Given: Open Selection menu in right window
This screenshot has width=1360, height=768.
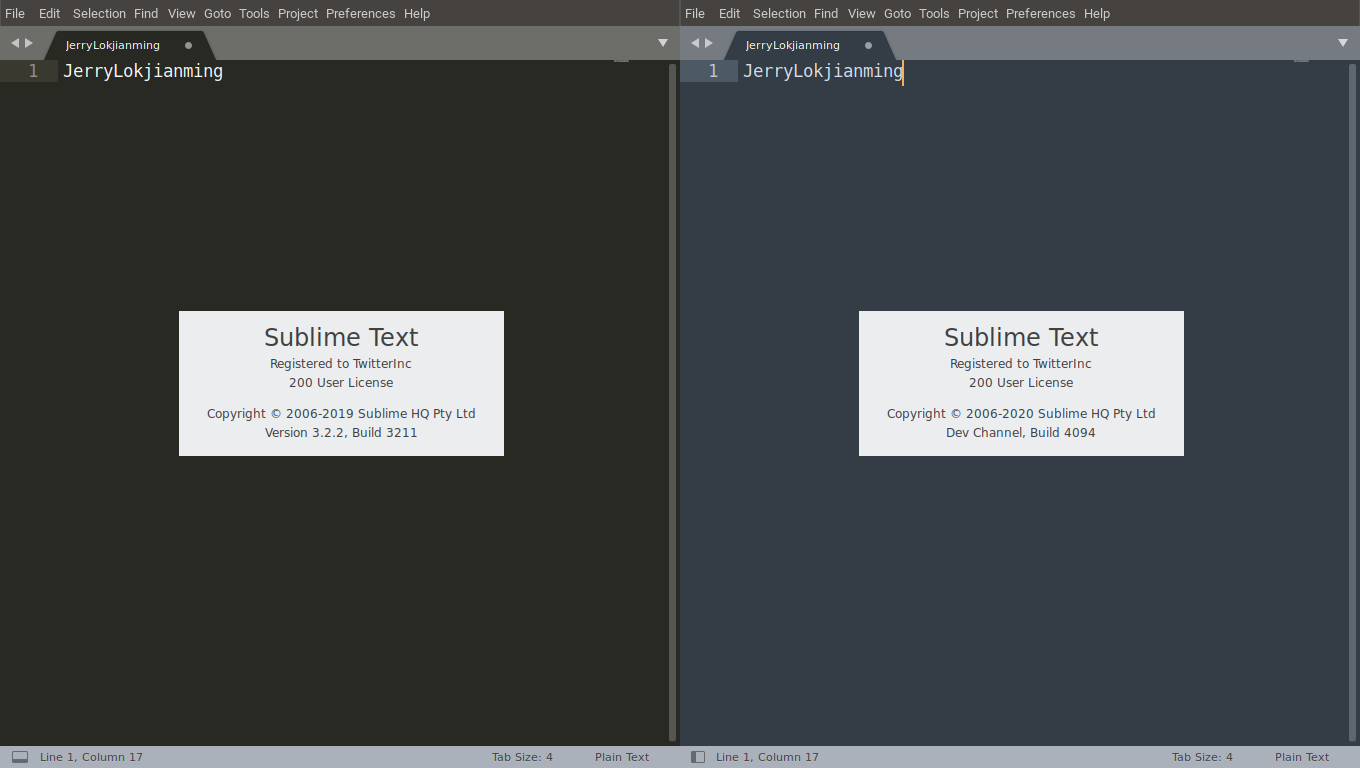Looking at the screenshot, I should click(x=779, y=13).
